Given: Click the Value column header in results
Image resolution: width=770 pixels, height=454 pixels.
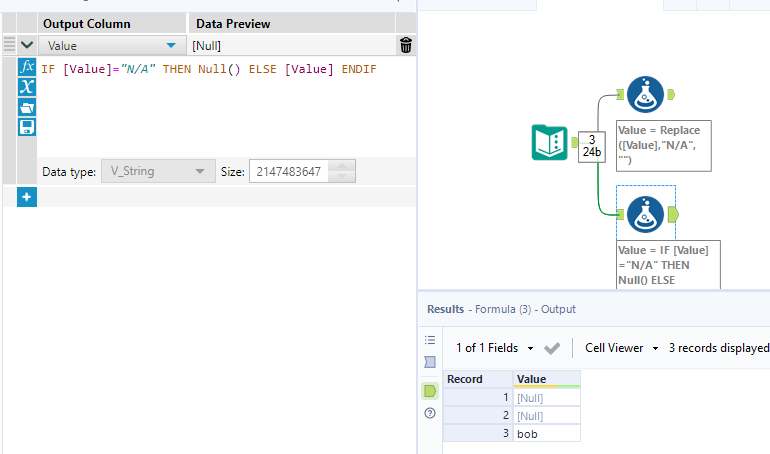Looking at the screenshot, I should coord(546,379).
